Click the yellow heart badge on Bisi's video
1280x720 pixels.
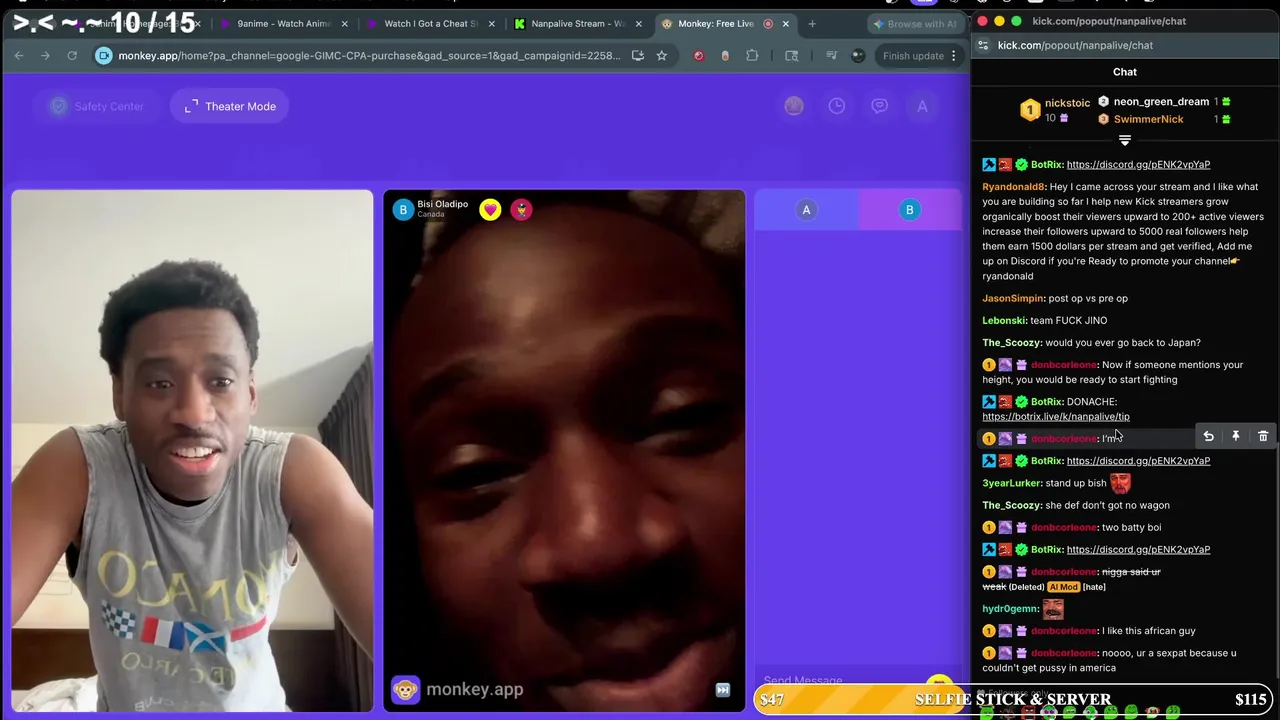[489, 209]
